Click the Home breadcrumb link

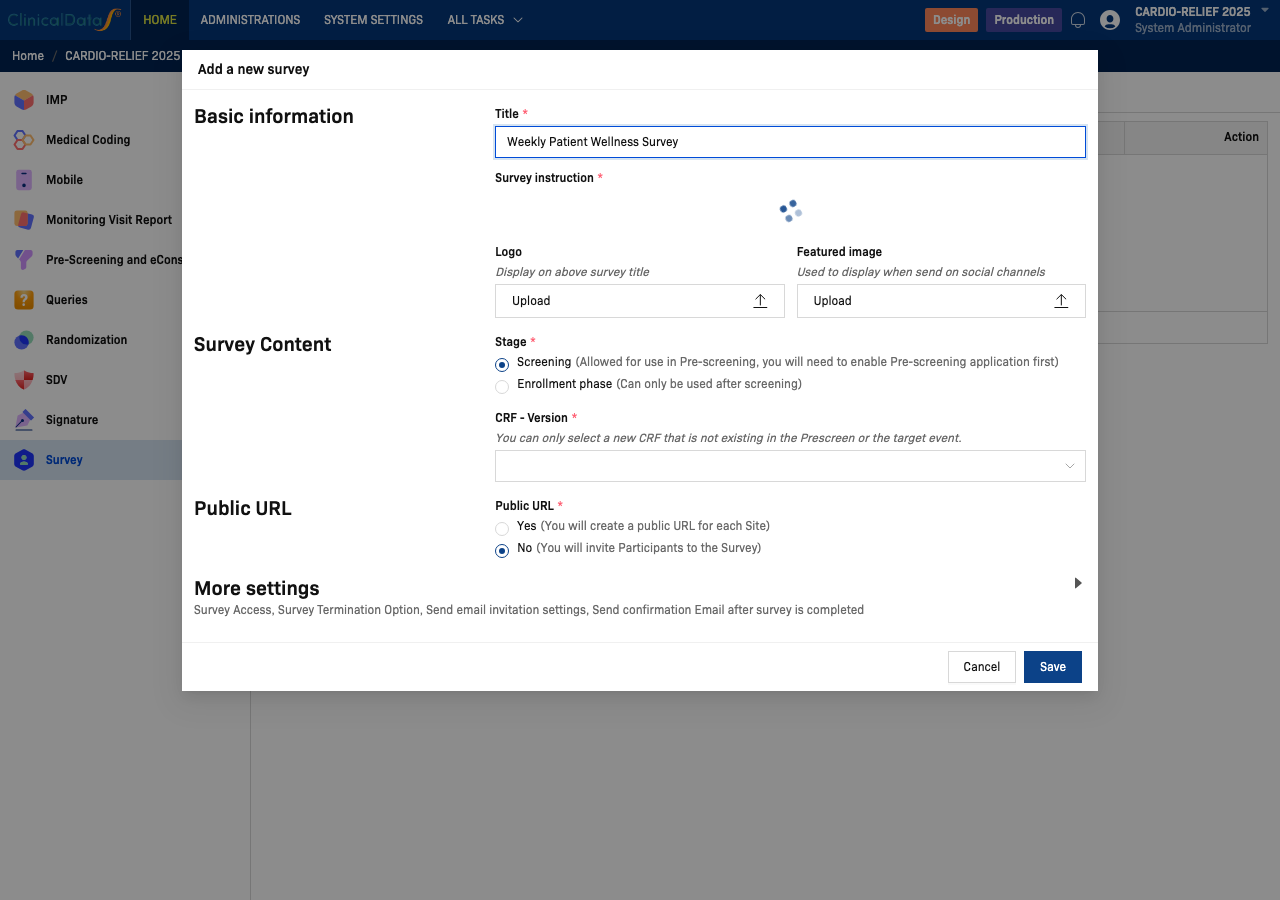pos(28,56)
